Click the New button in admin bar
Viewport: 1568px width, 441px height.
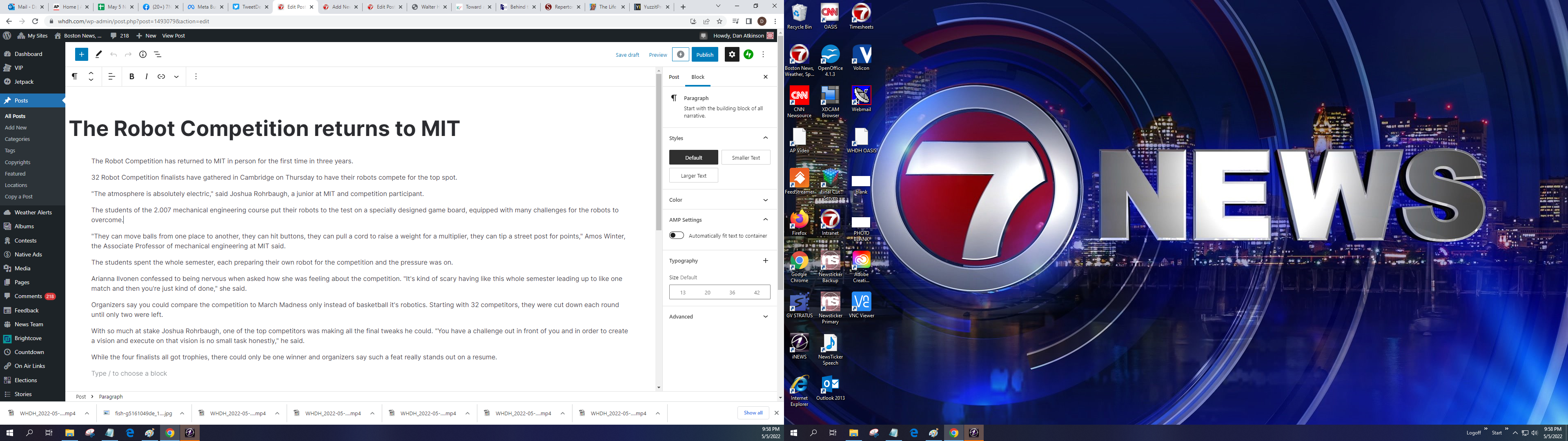click(x=146, y=36)
